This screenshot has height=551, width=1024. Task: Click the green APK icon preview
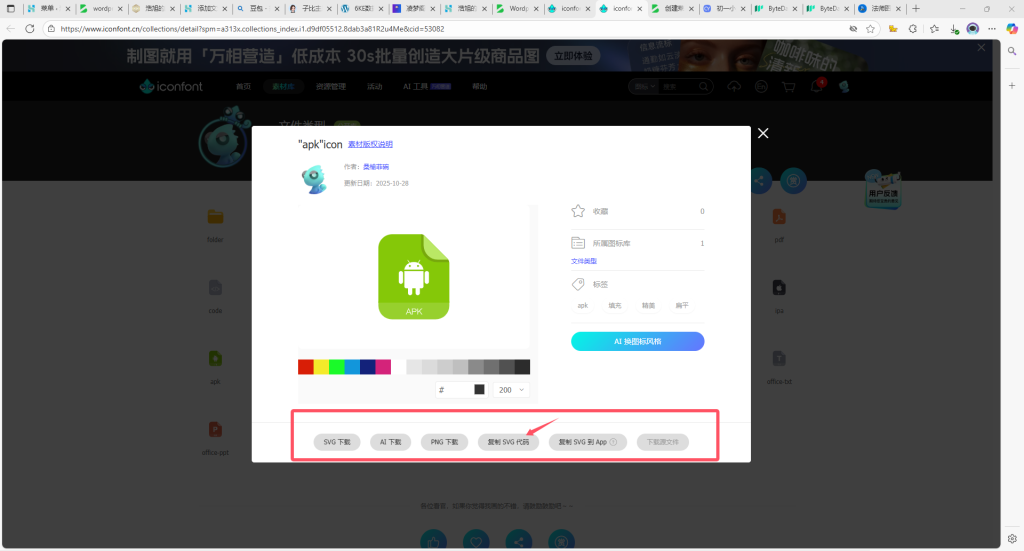[414, 276]
